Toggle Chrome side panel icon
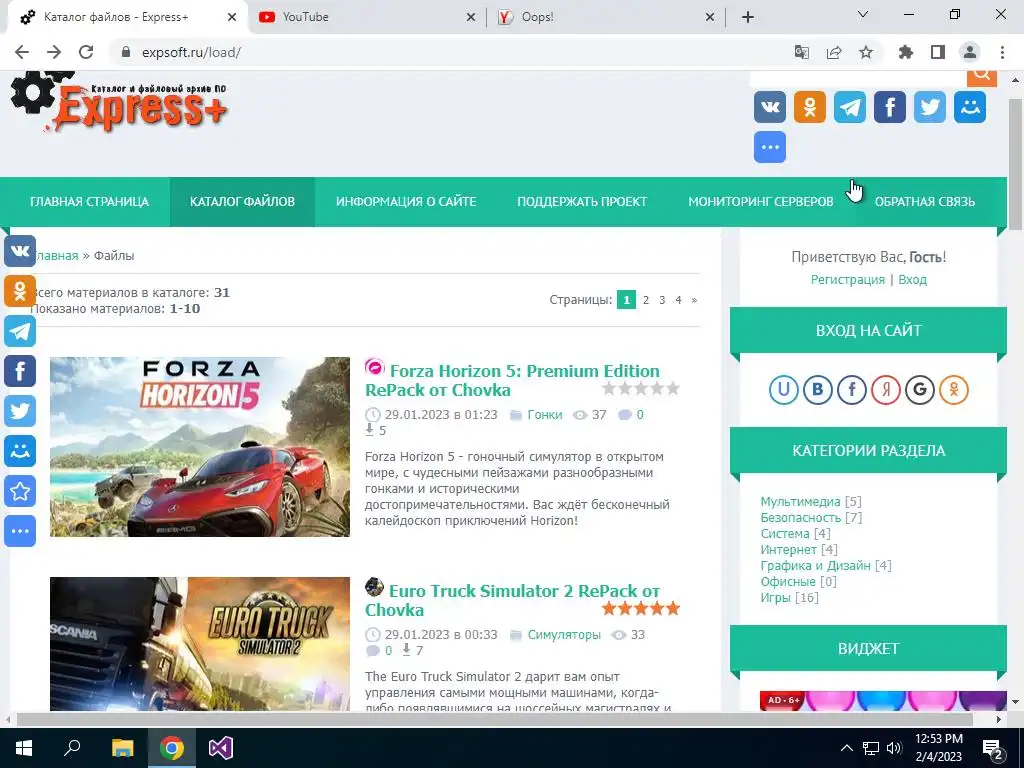1024x768 pixels. tap(938, 52)
